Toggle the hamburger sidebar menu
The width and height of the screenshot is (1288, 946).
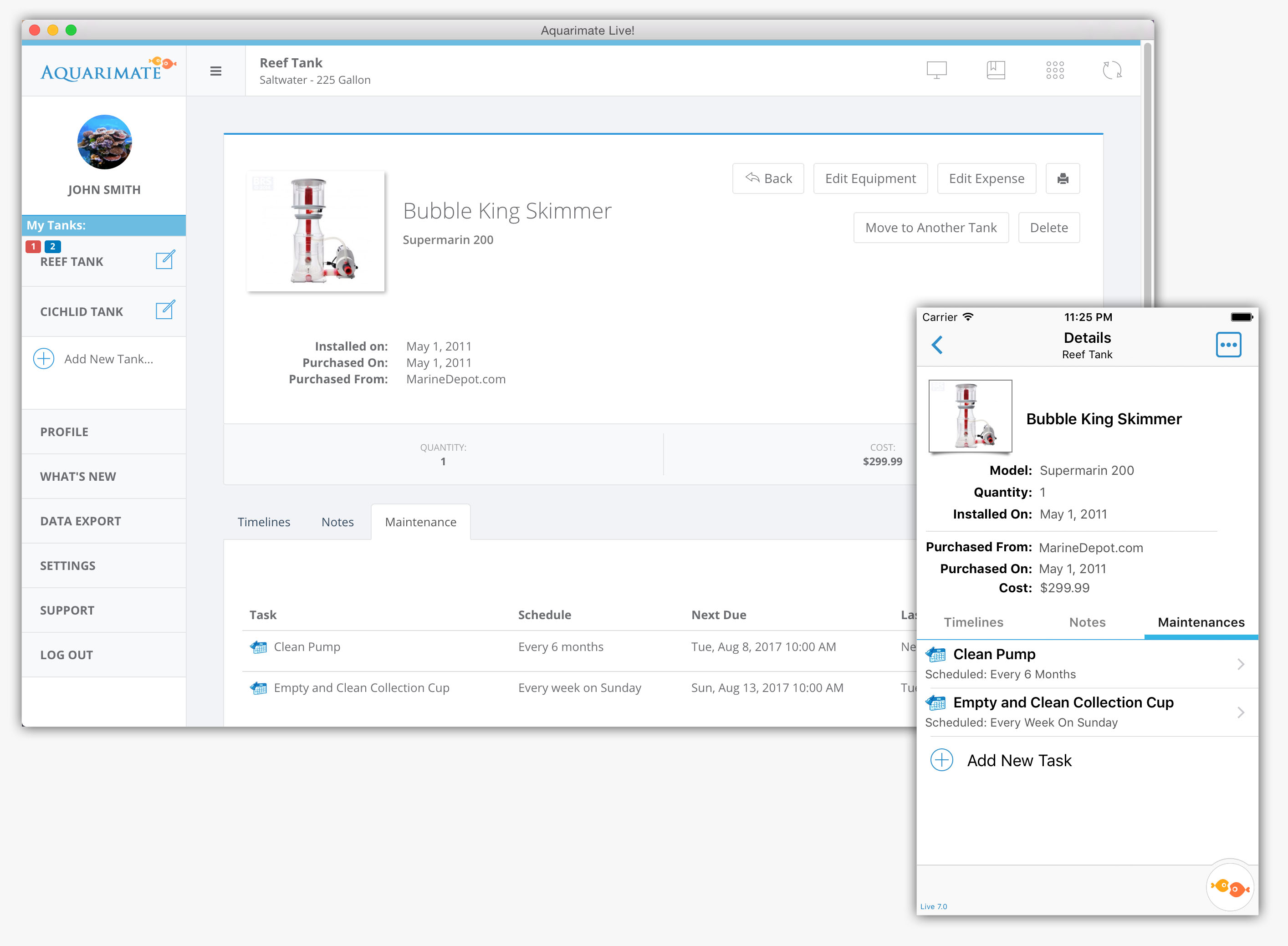(x=215, y=71)
